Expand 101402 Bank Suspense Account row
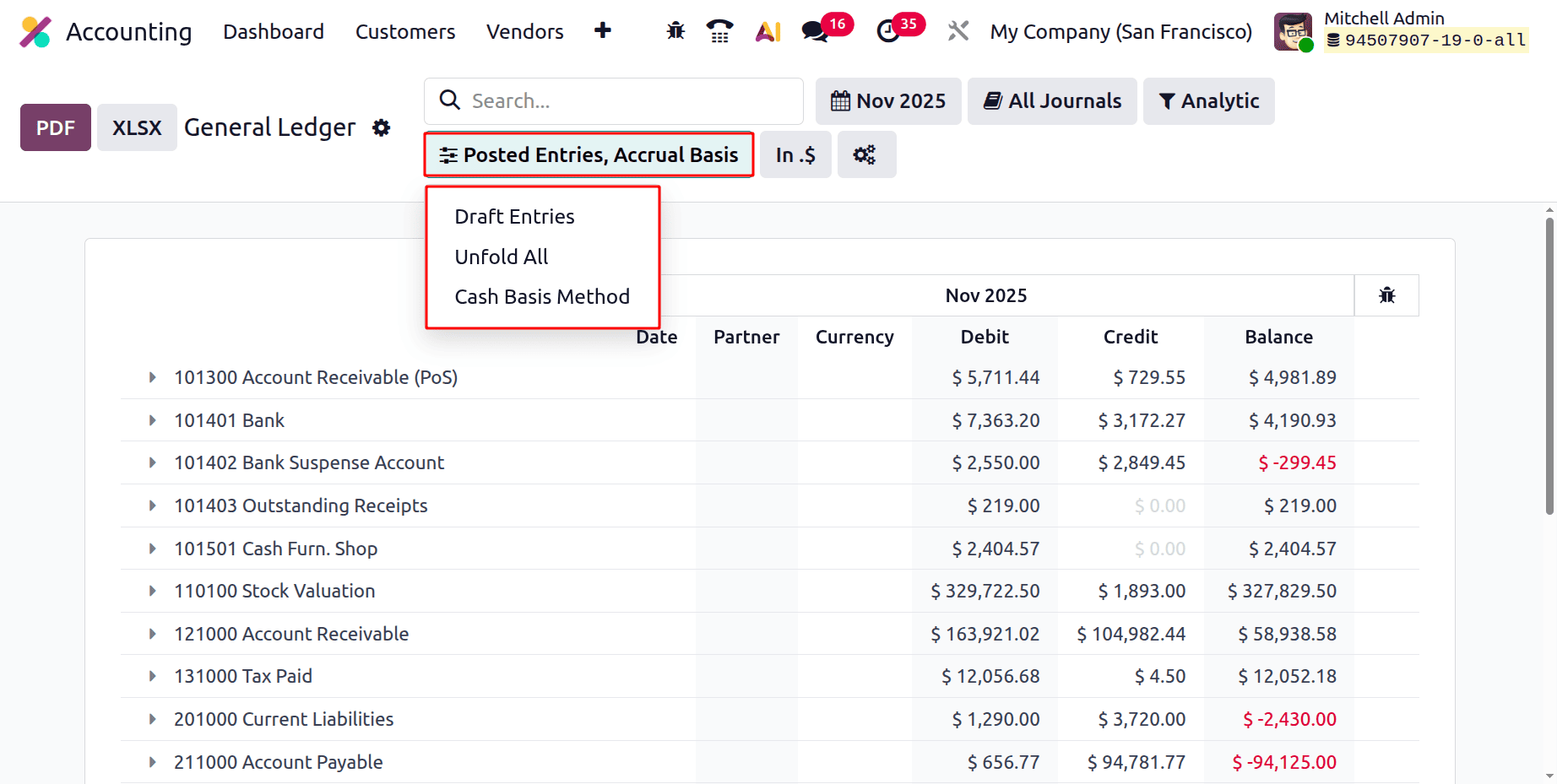 [152, 462]
